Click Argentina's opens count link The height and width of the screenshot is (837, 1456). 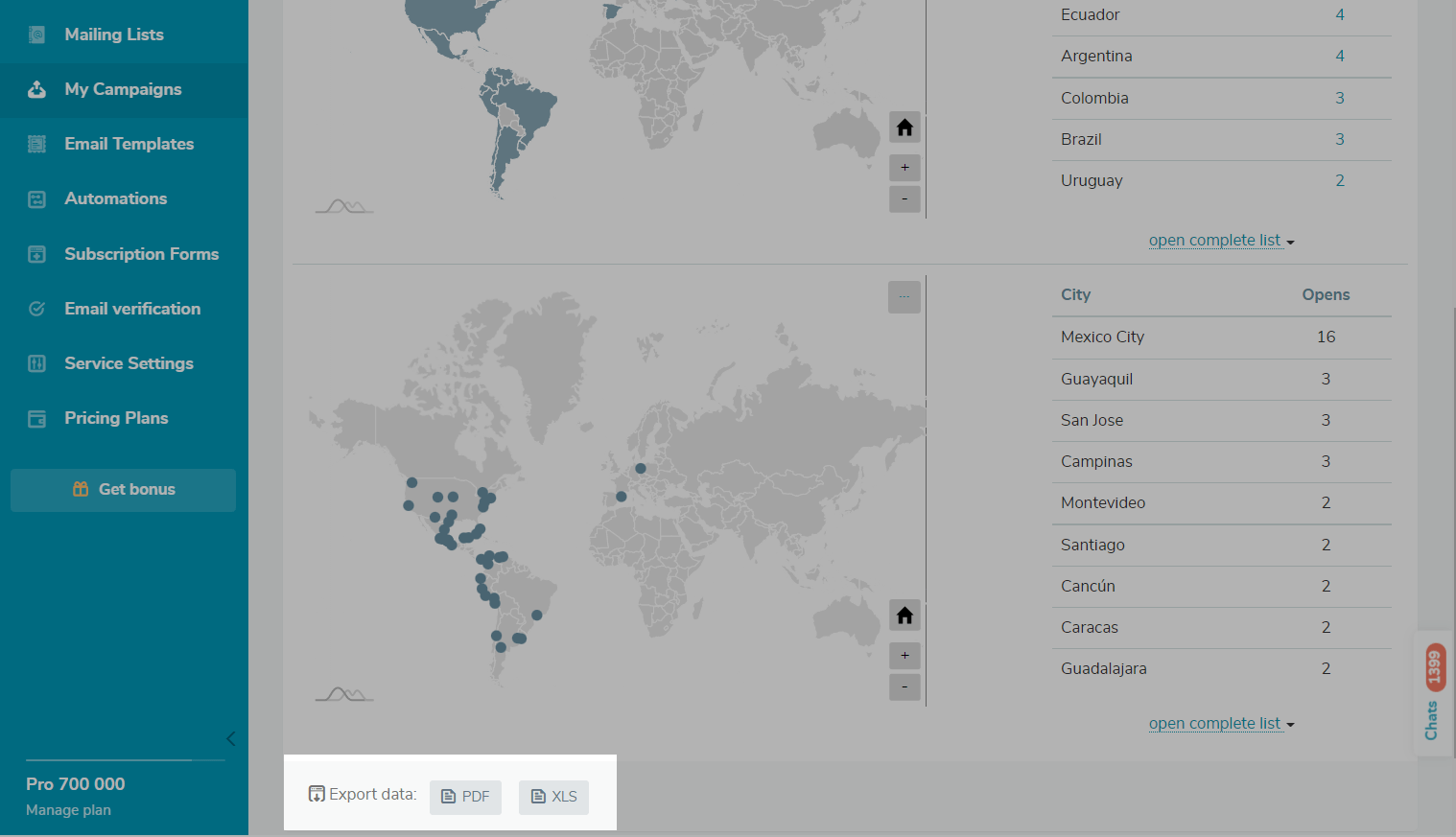[1340, 57]
